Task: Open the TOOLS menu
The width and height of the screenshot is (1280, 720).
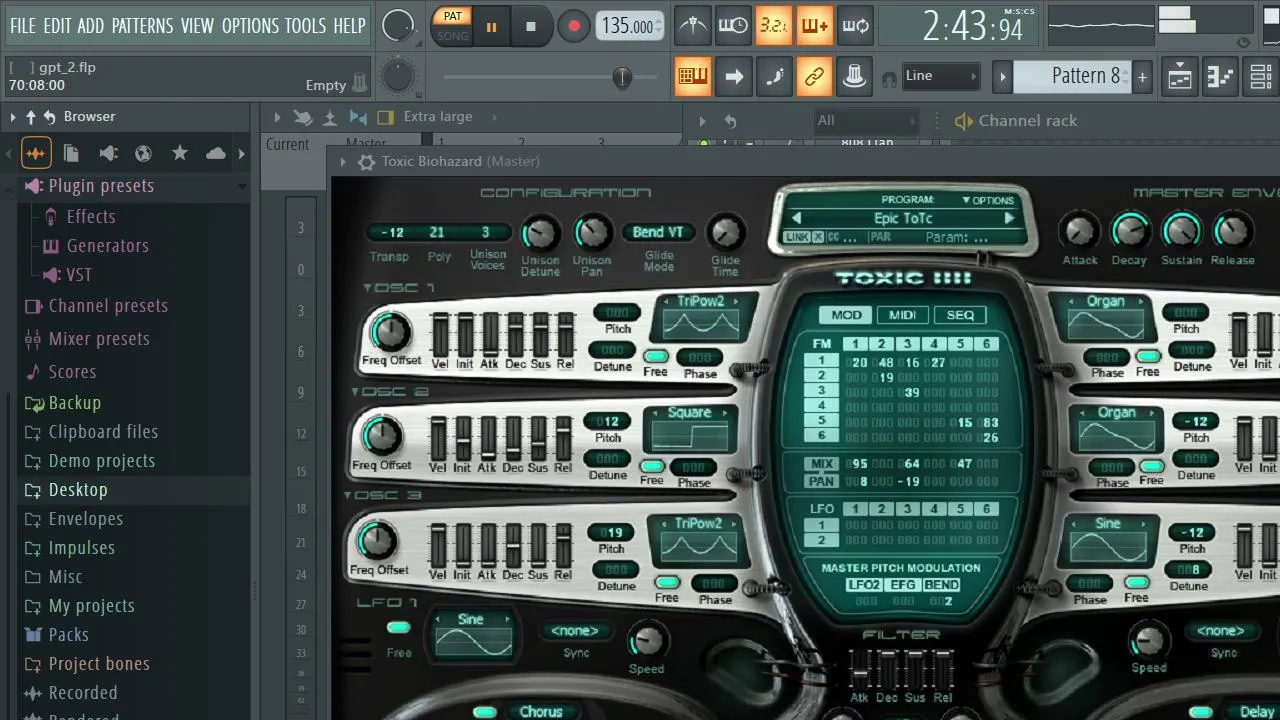Action: point(305,26)
